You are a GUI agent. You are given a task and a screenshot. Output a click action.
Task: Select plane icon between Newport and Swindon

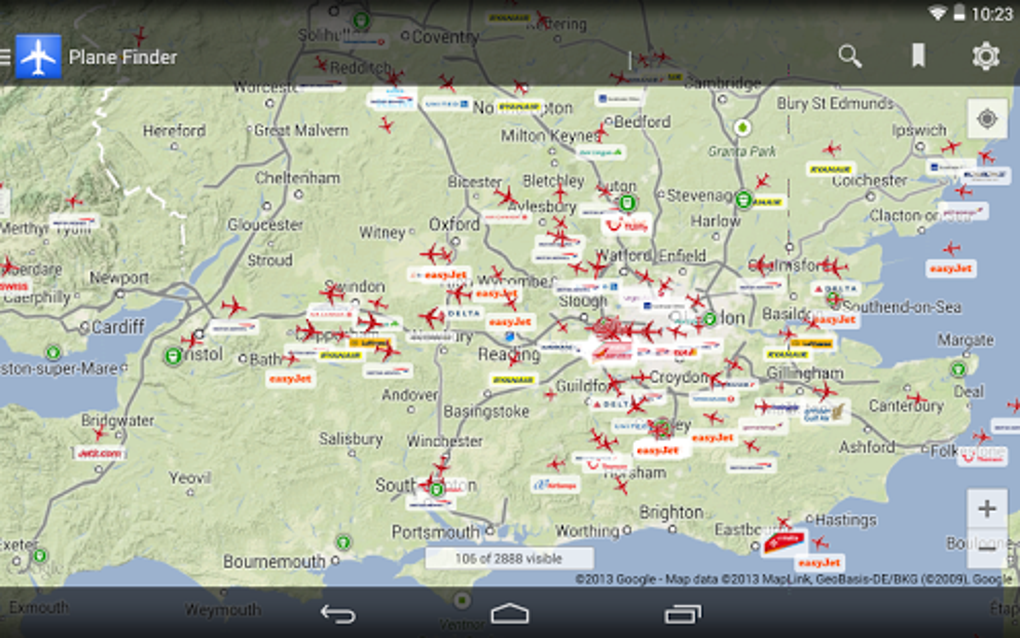point(233,306)
